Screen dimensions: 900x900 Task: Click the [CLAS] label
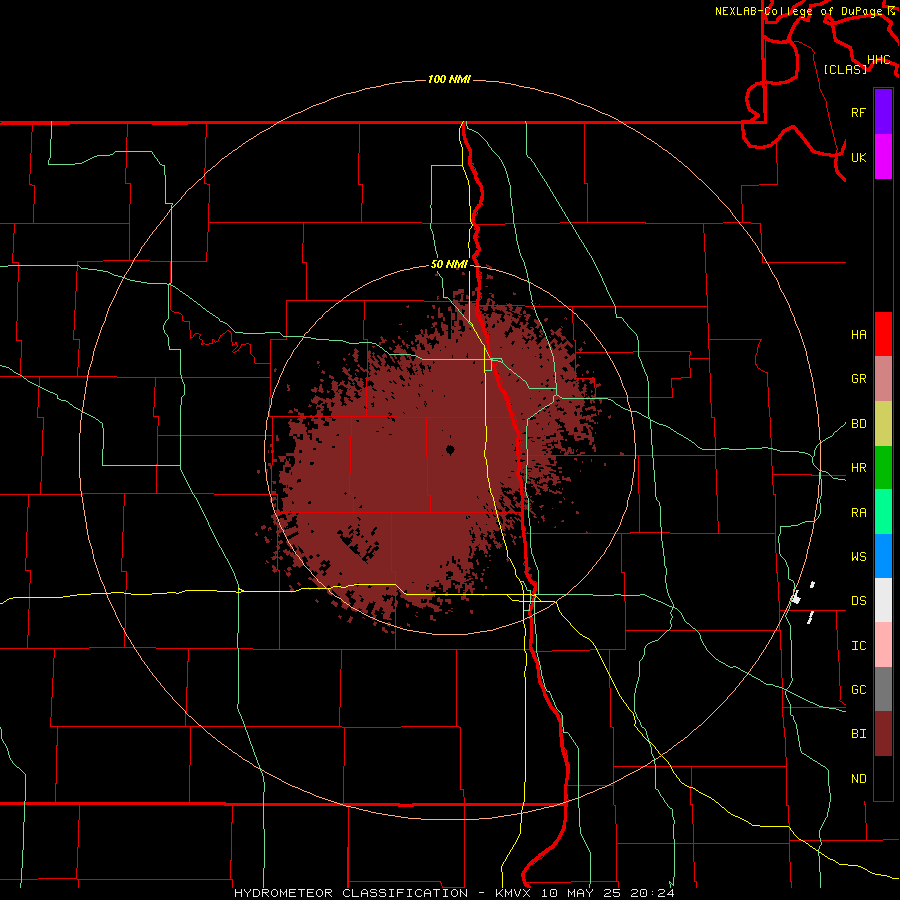[845, 69]
